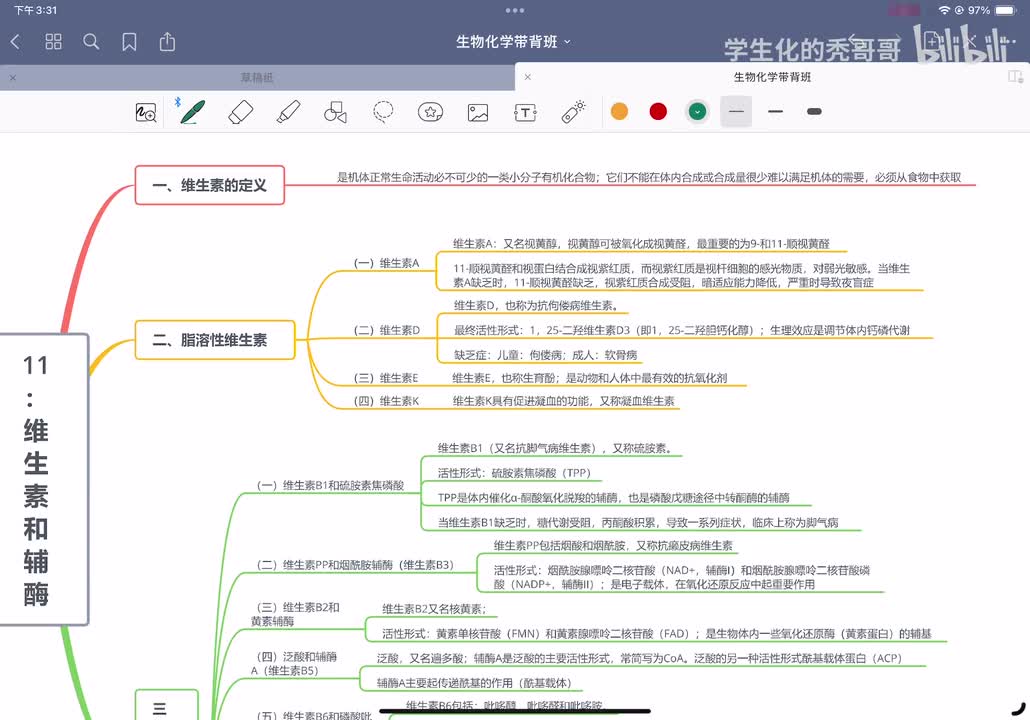
Task: Tap the back arrow
Action: coord(16,42)
